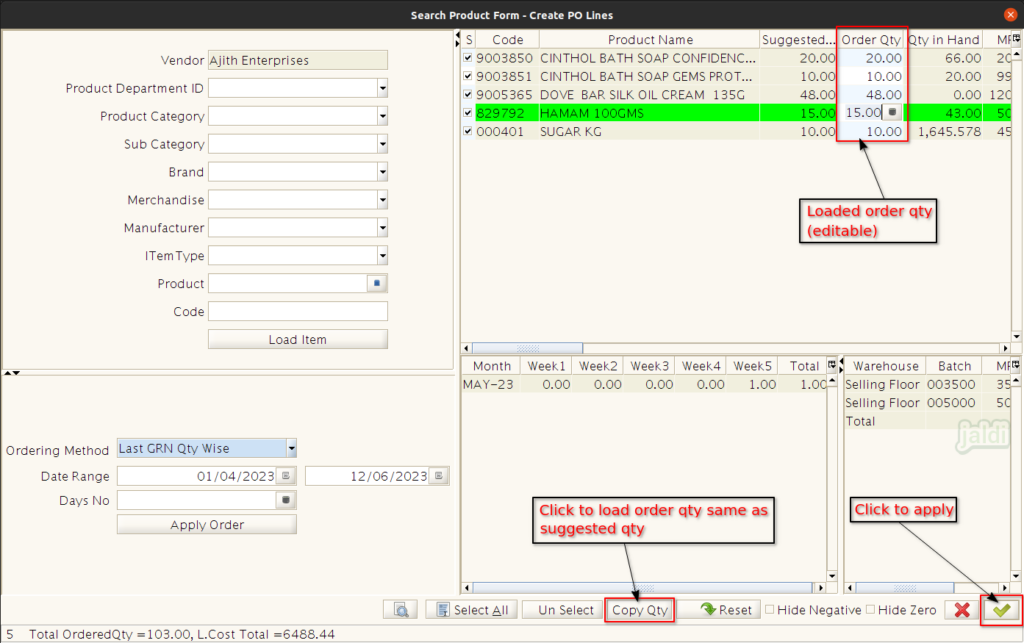The image size is (1024, 643).
Task: Toggle checkbox for code 9003850 row
Action: (x=468, y=57)
